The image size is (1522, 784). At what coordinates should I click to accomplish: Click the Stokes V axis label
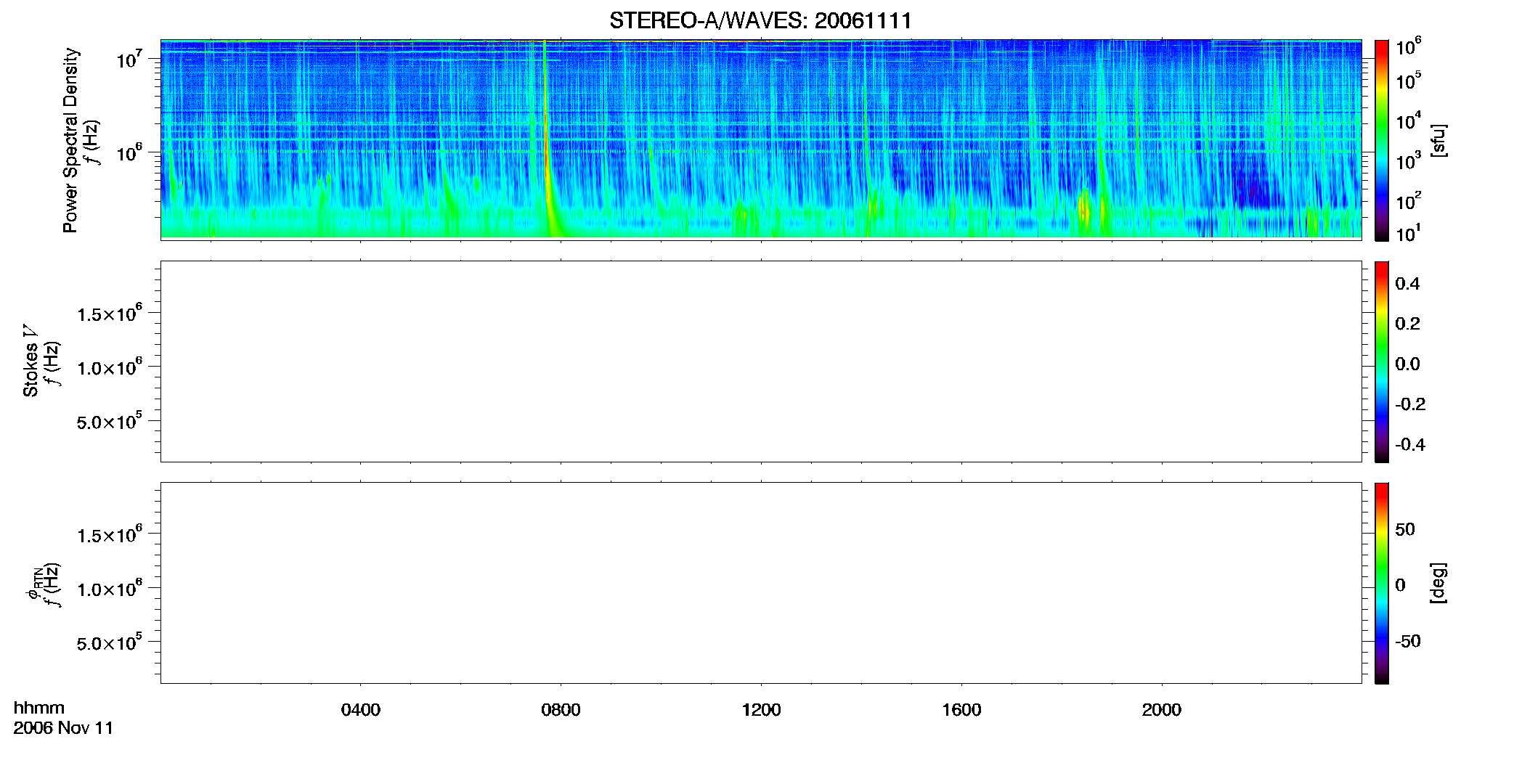pos(31,361)
